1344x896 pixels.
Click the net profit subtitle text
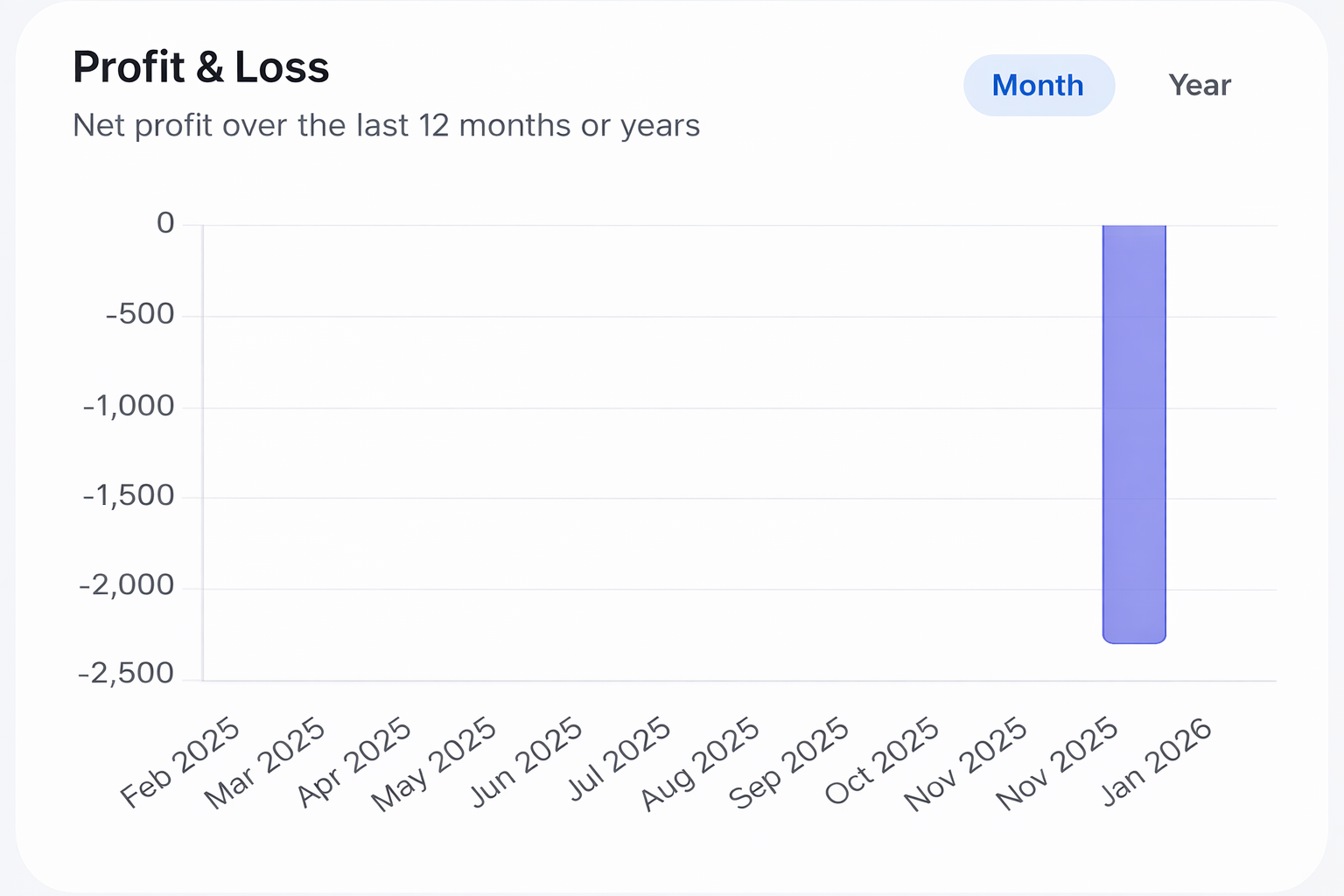click(x=386, y=126)
